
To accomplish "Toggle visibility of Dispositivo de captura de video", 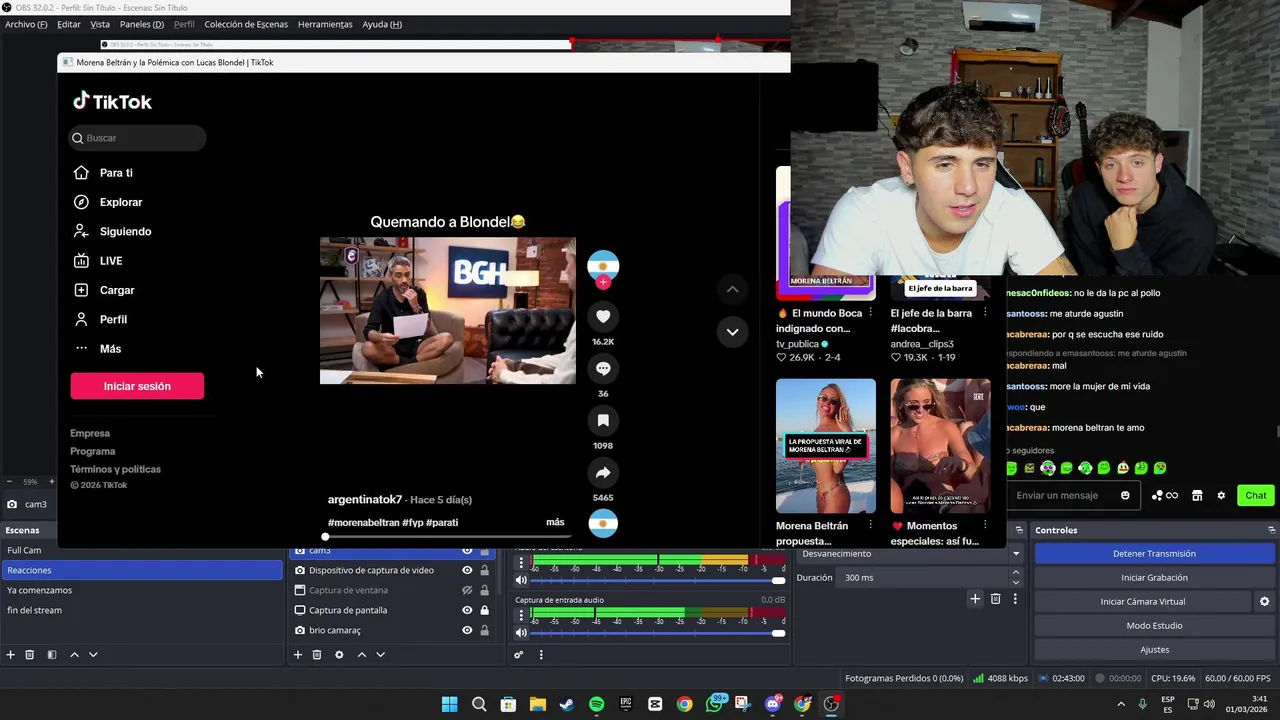I will 467,571.
